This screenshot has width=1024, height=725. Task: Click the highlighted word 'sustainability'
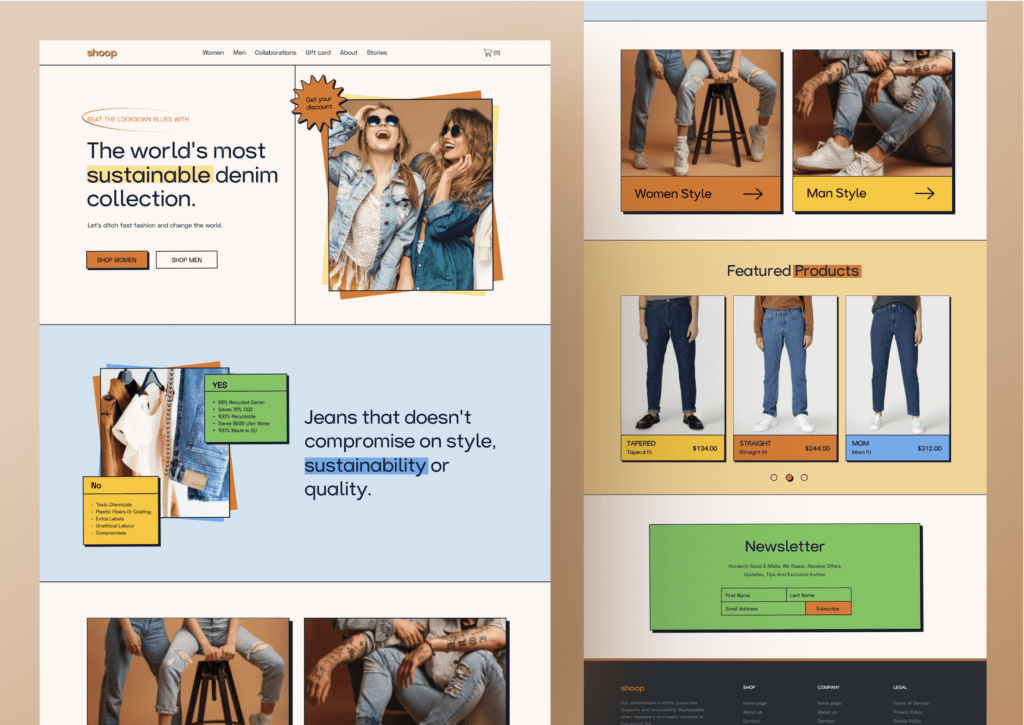point(365,466)
